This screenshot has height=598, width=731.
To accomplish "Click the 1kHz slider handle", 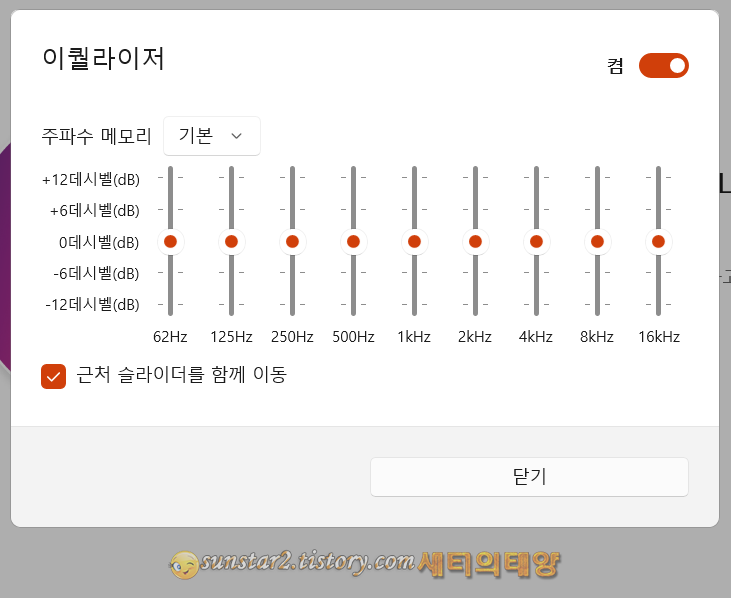I will tap(414, 241).
